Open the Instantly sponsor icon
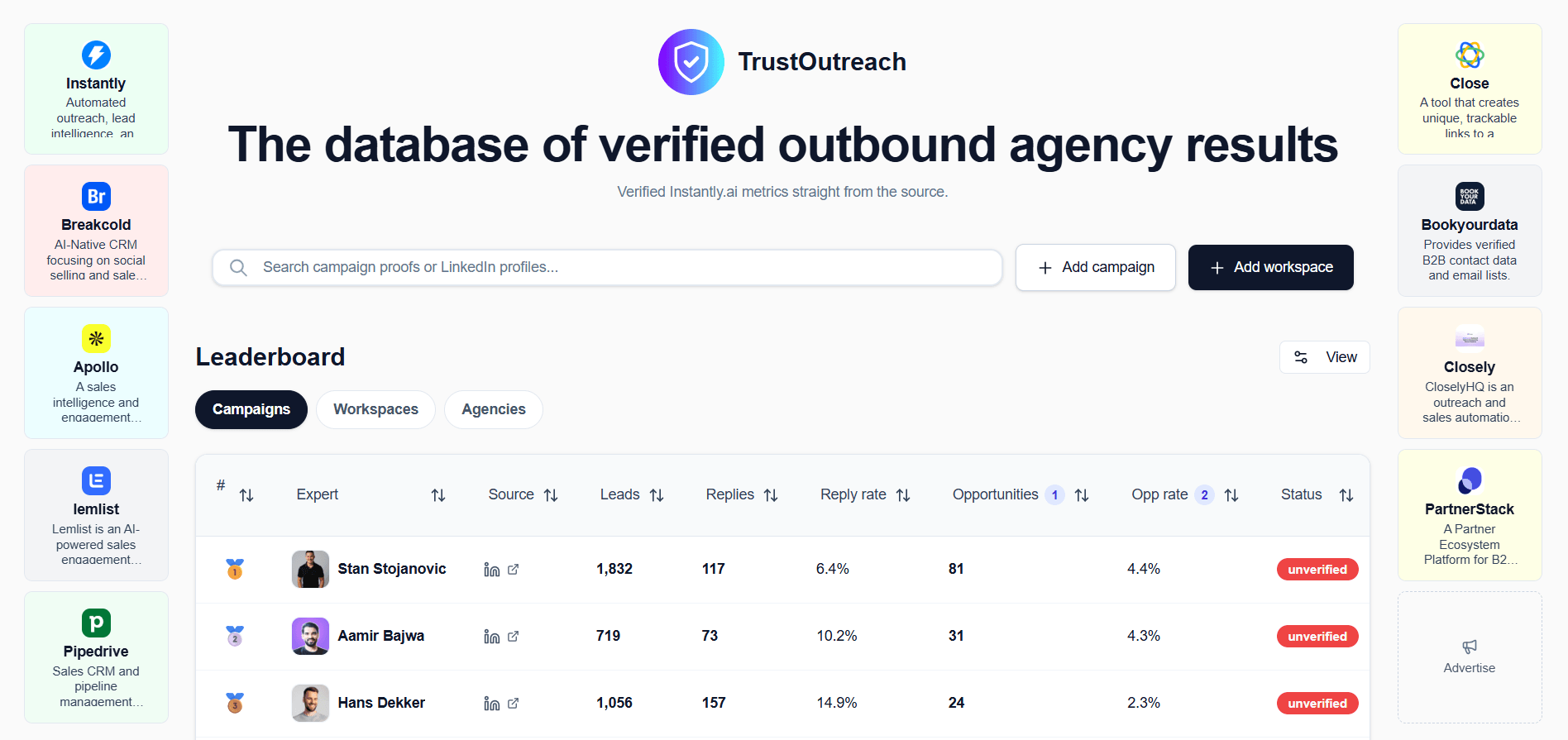The width and height of the screenshot is (1568, 740). [96, 55]
